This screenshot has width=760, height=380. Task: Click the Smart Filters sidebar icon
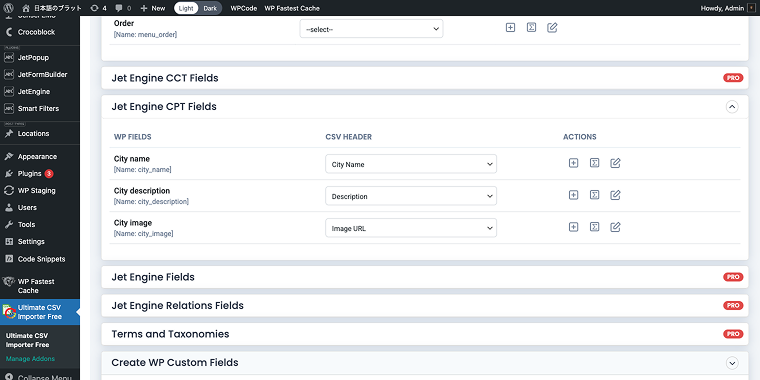coord(9,109)
